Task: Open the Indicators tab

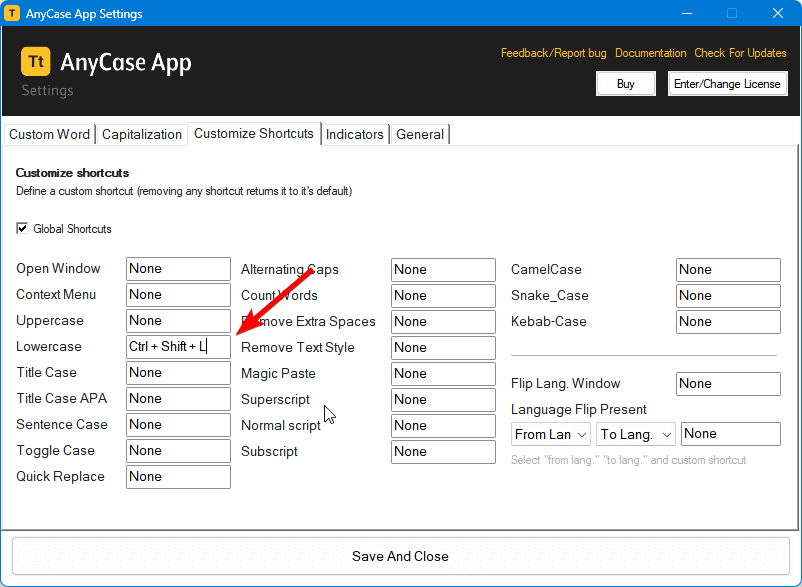Action: click(x=354, y=134)
